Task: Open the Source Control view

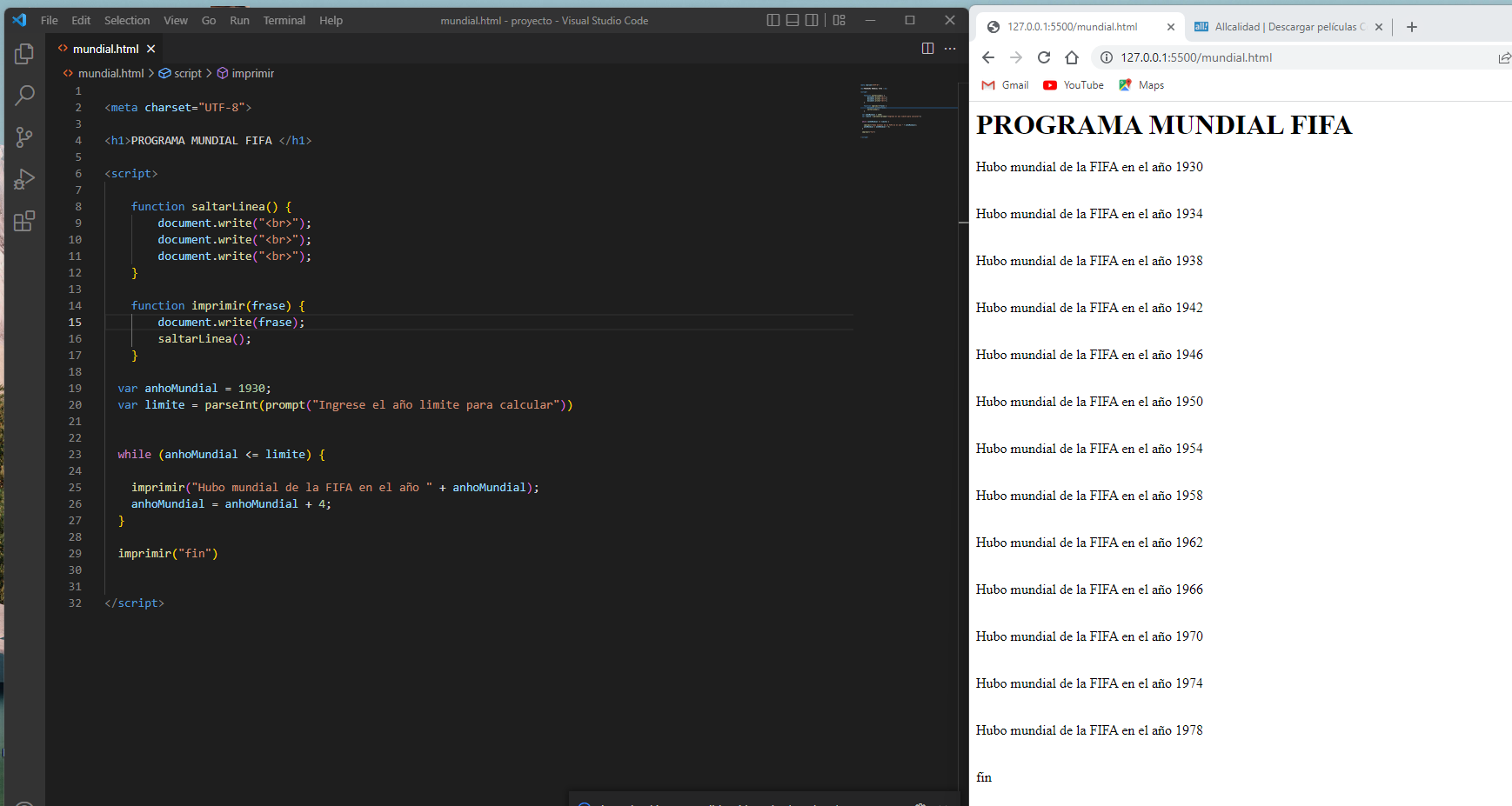Action: (24, 137)
